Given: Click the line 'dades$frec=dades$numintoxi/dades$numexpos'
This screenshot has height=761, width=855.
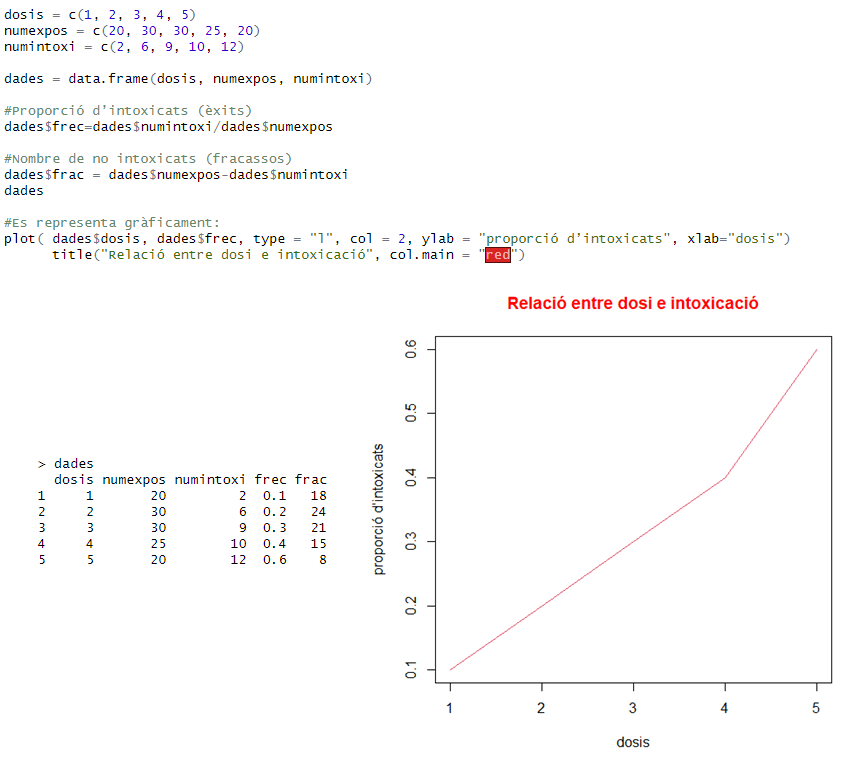Looking at the screenshot, I should tap(168, 127).
